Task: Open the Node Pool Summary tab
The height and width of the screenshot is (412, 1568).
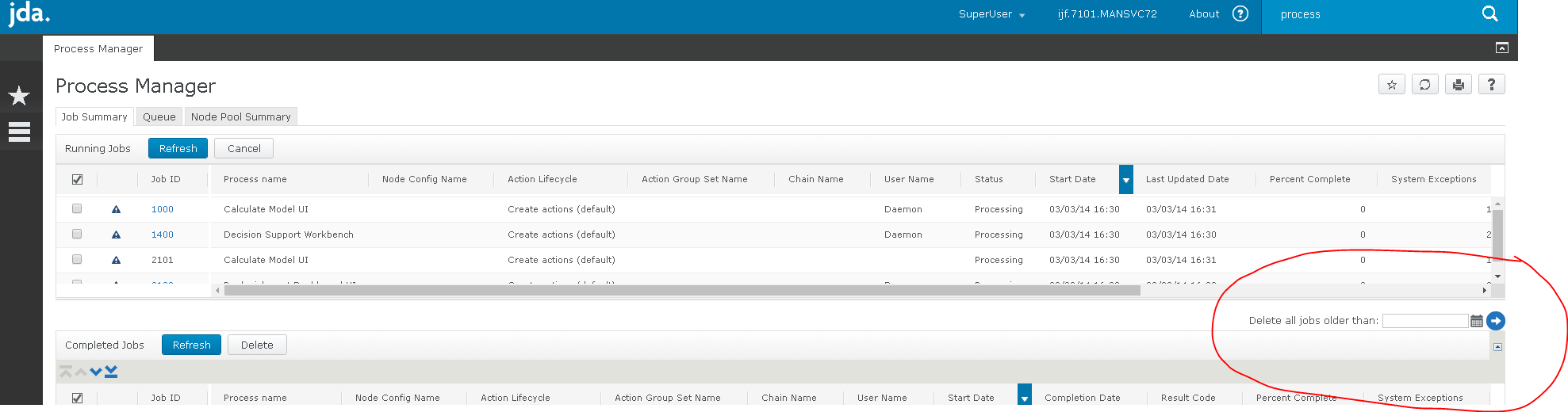Action: (241, 117)
